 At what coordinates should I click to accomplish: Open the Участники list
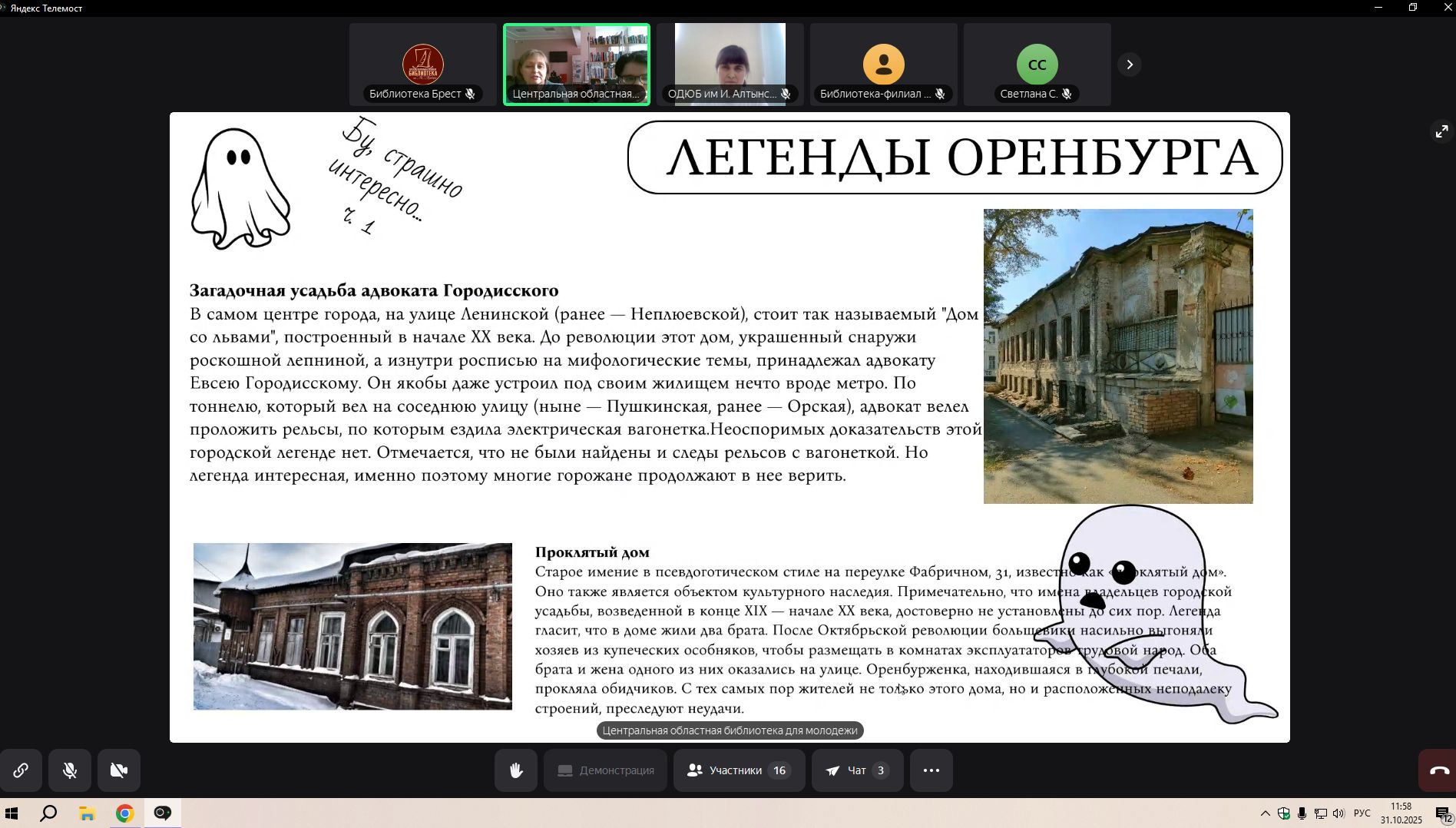click(x=739, y=770)
